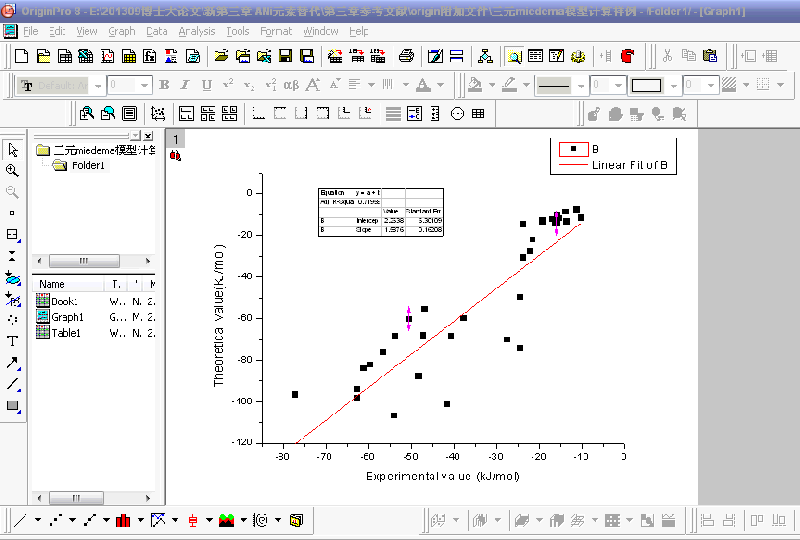Expand the line plot type dropdown arrow

38,520
